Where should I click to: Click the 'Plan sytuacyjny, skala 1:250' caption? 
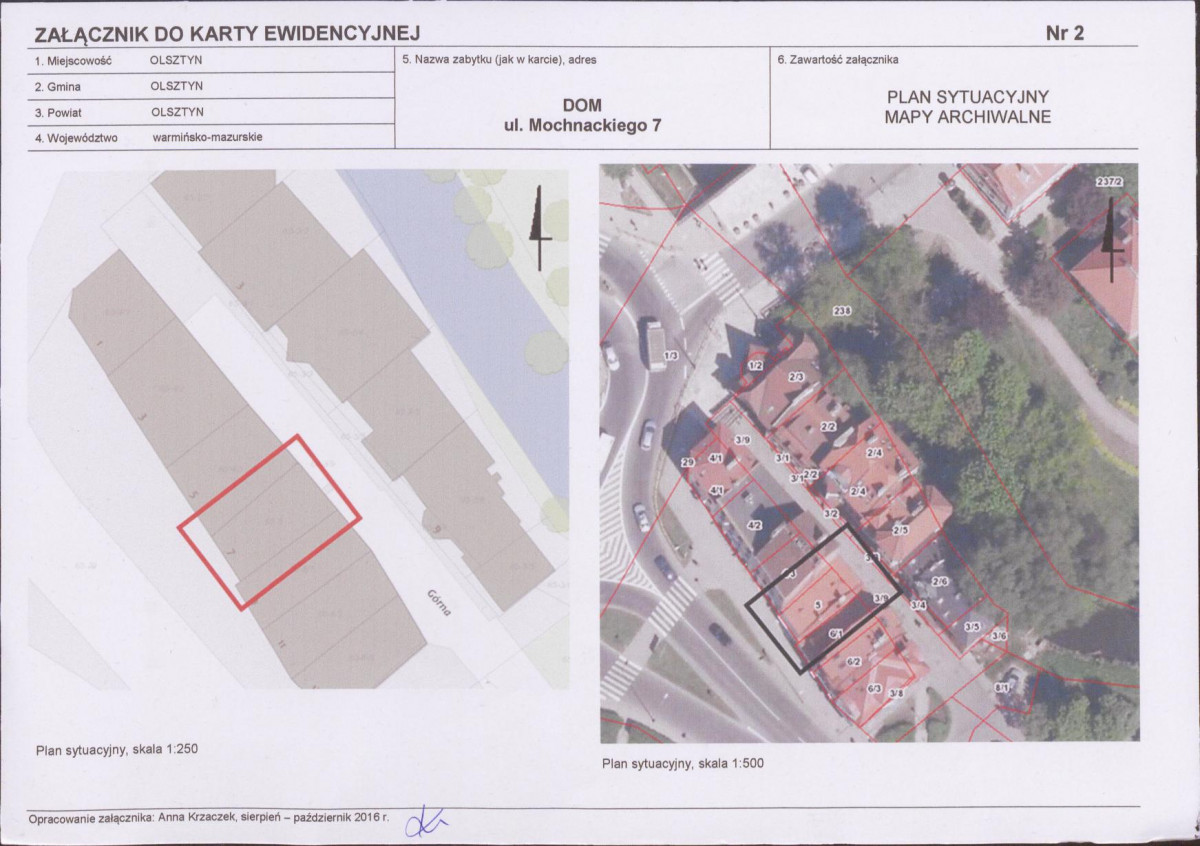coord(111,749)
